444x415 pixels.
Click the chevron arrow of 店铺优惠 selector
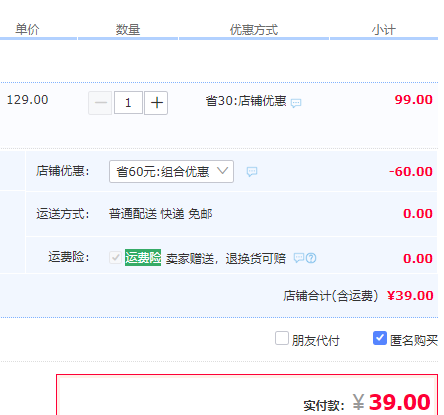222,171
